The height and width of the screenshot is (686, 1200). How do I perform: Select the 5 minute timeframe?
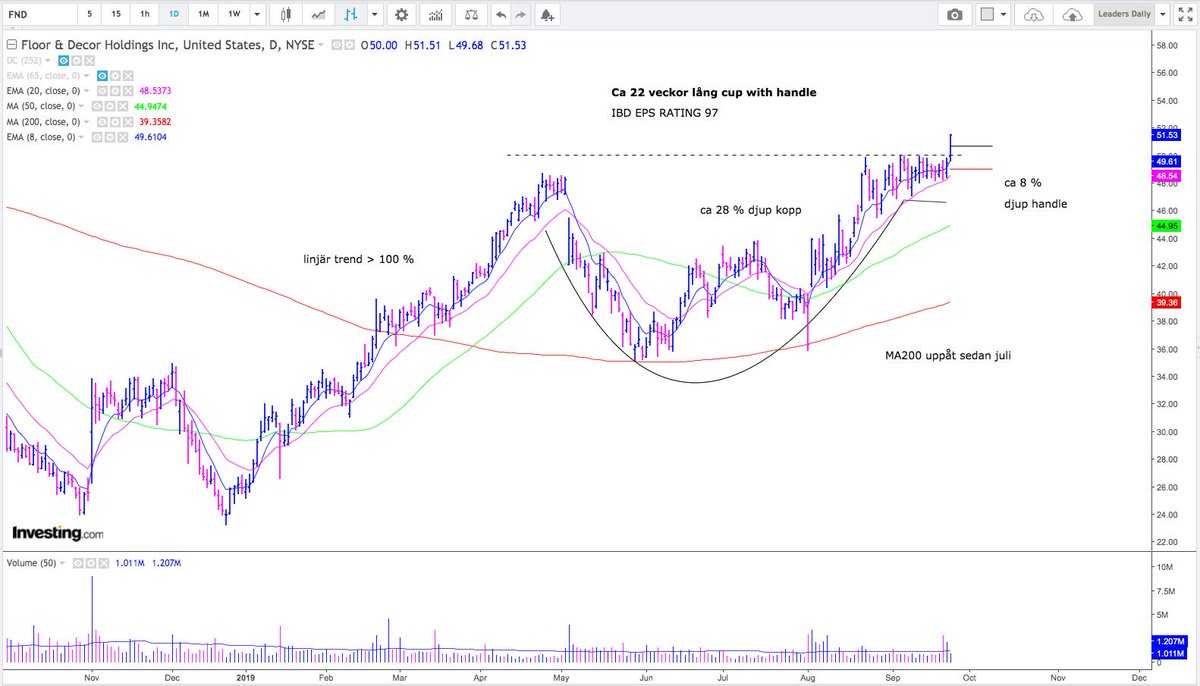point(91,15)
